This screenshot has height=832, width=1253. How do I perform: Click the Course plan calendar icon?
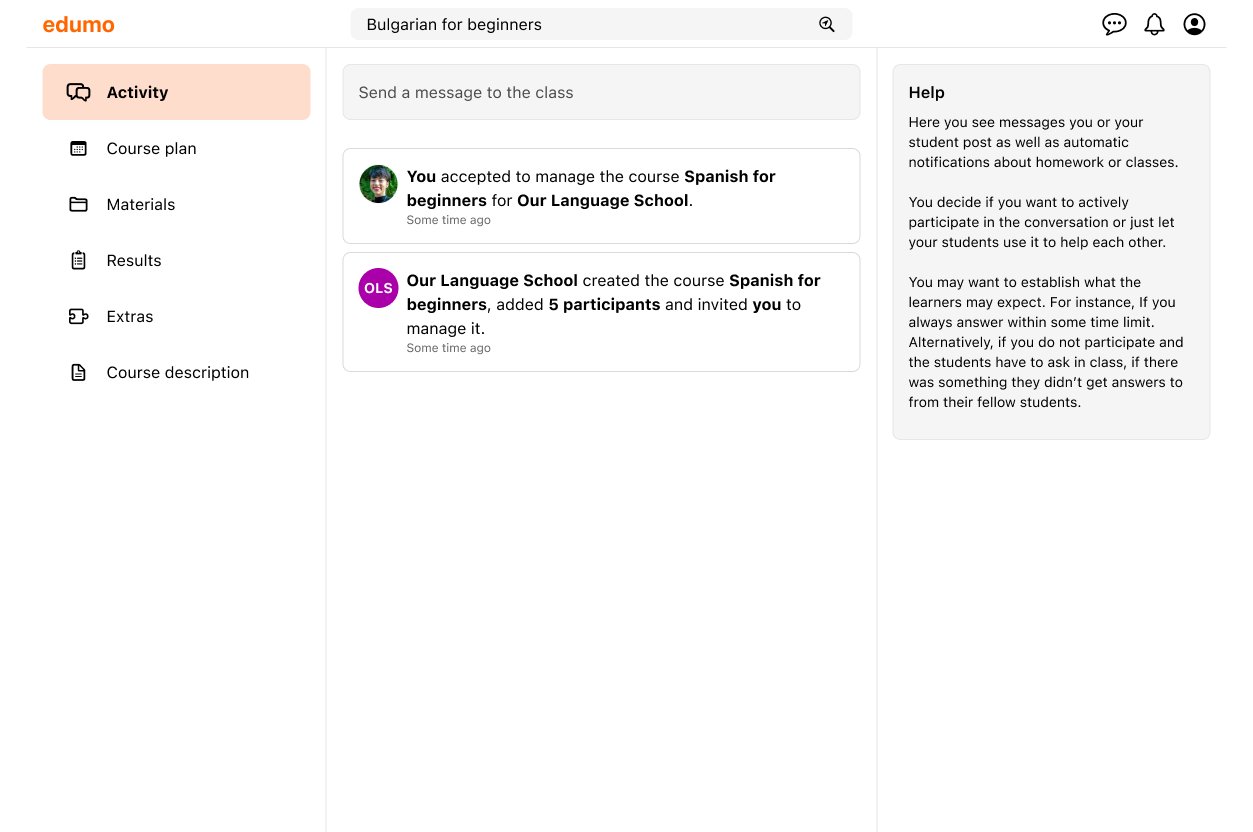tap(78, 148)
